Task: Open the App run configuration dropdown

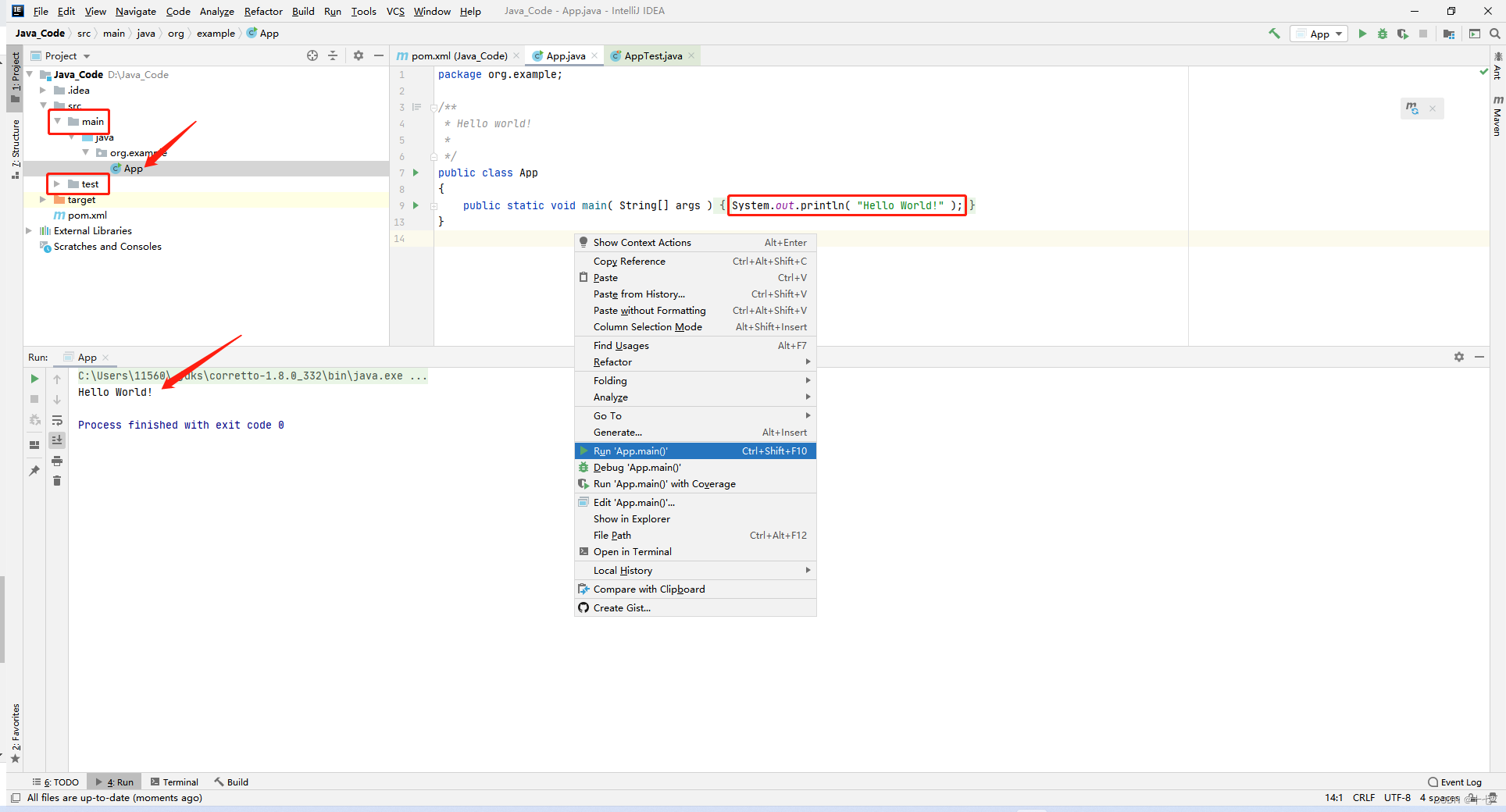Action: pos(1319,34)
